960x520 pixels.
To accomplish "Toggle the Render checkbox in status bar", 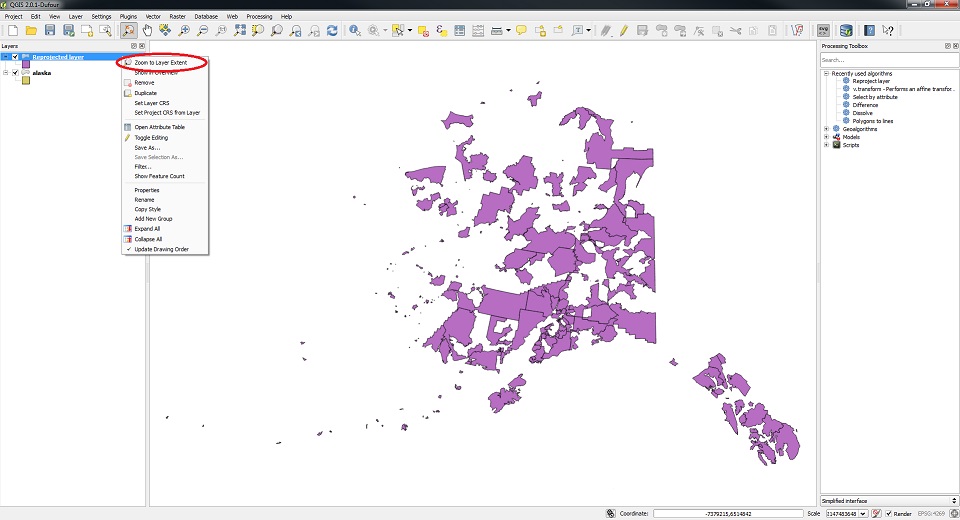I will [888, 513].
